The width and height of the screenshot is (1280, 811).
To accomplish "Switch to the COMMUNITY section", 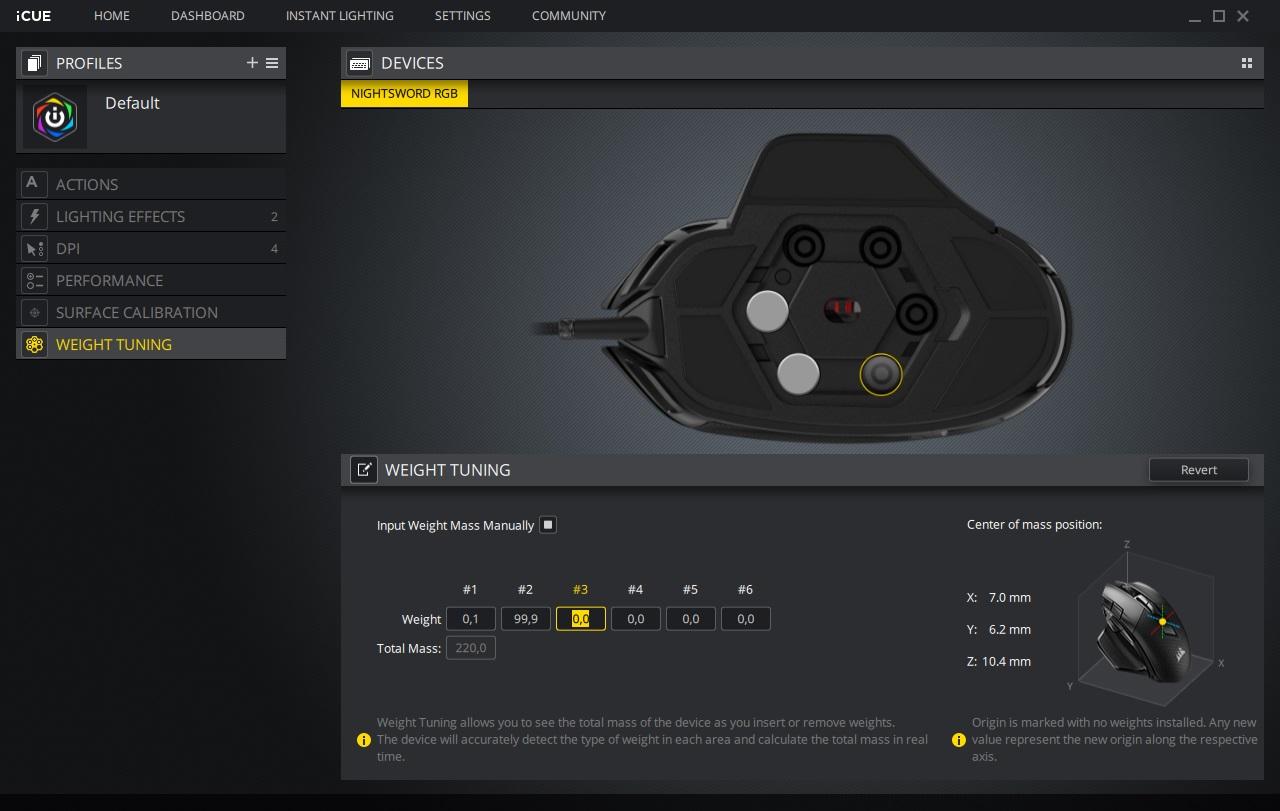I will 569,16.
